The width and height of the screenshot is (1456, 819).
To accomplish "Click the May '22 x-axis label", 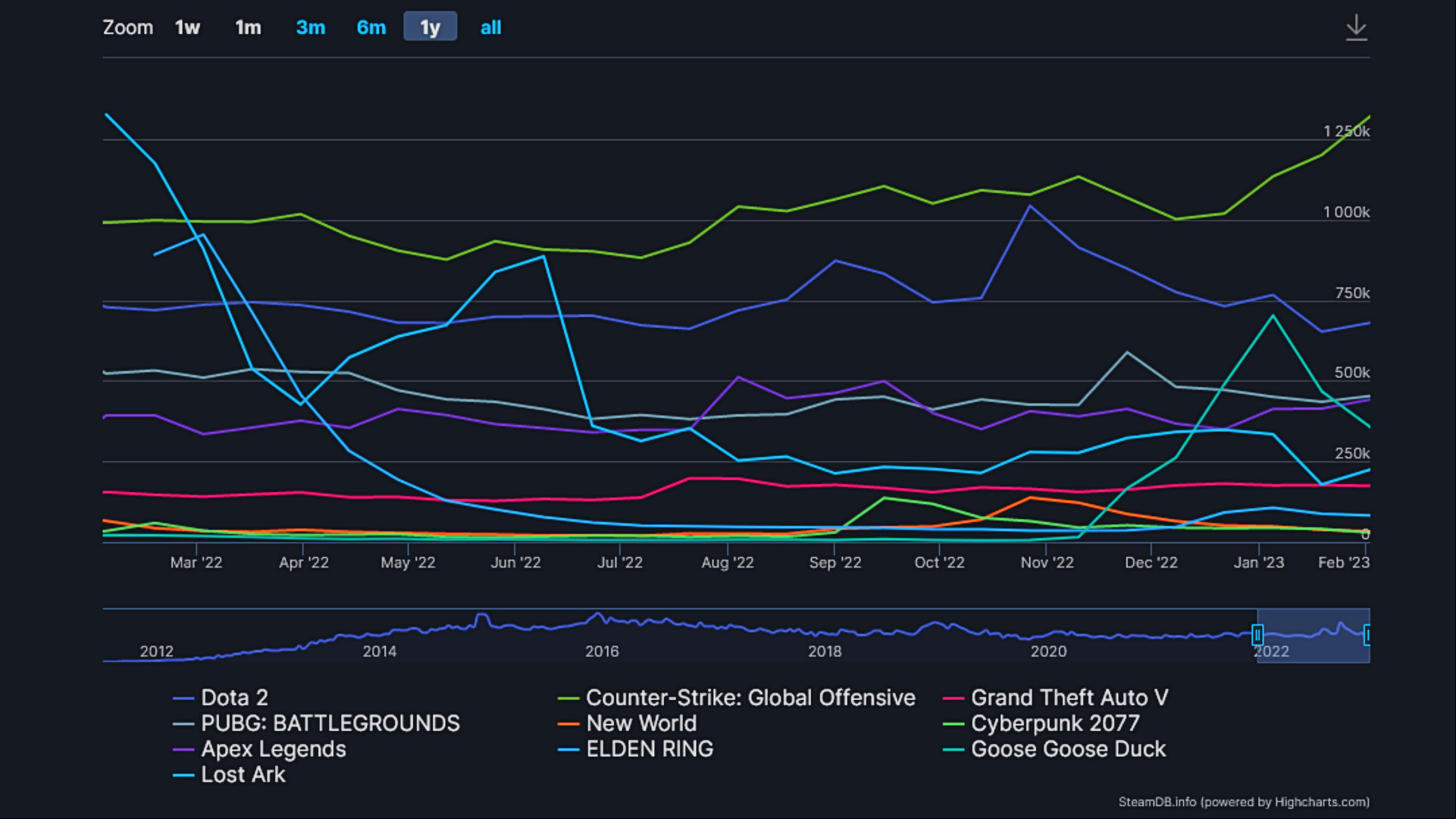I will [x=408, y=562].
